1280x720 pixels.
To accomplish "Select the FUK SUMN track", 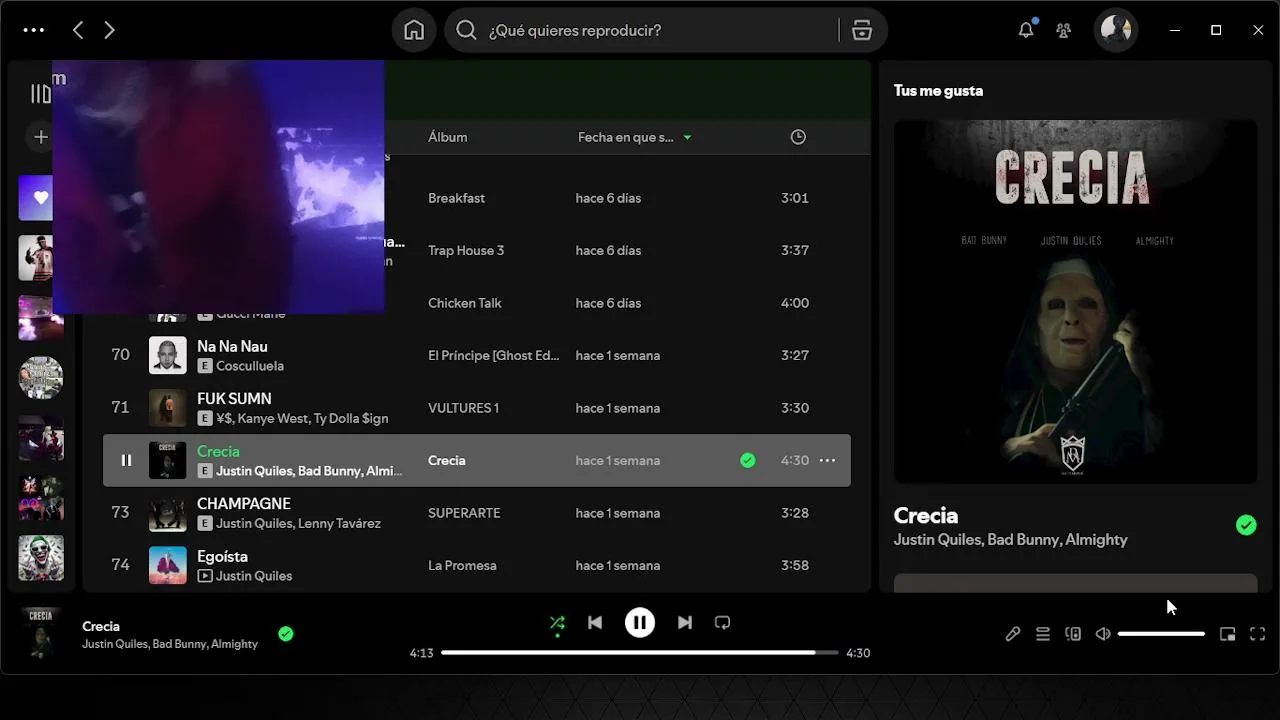I will [234, 398].
